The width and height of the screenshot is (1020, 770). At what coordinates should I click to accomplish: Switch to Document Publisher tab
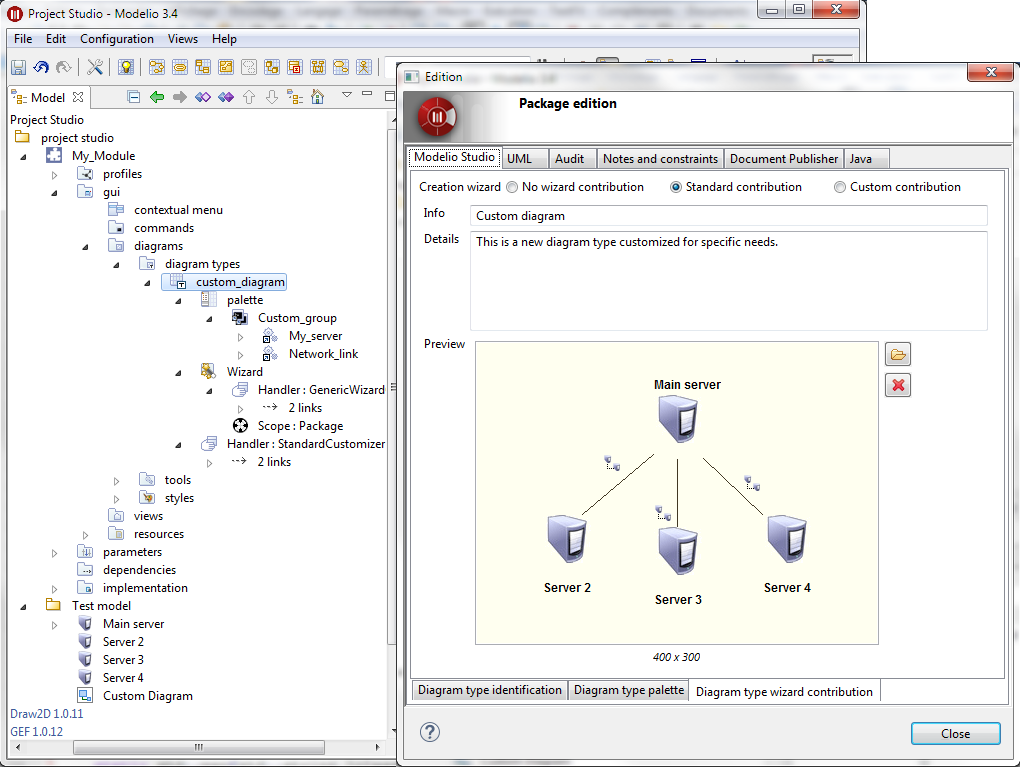point(784,159)
